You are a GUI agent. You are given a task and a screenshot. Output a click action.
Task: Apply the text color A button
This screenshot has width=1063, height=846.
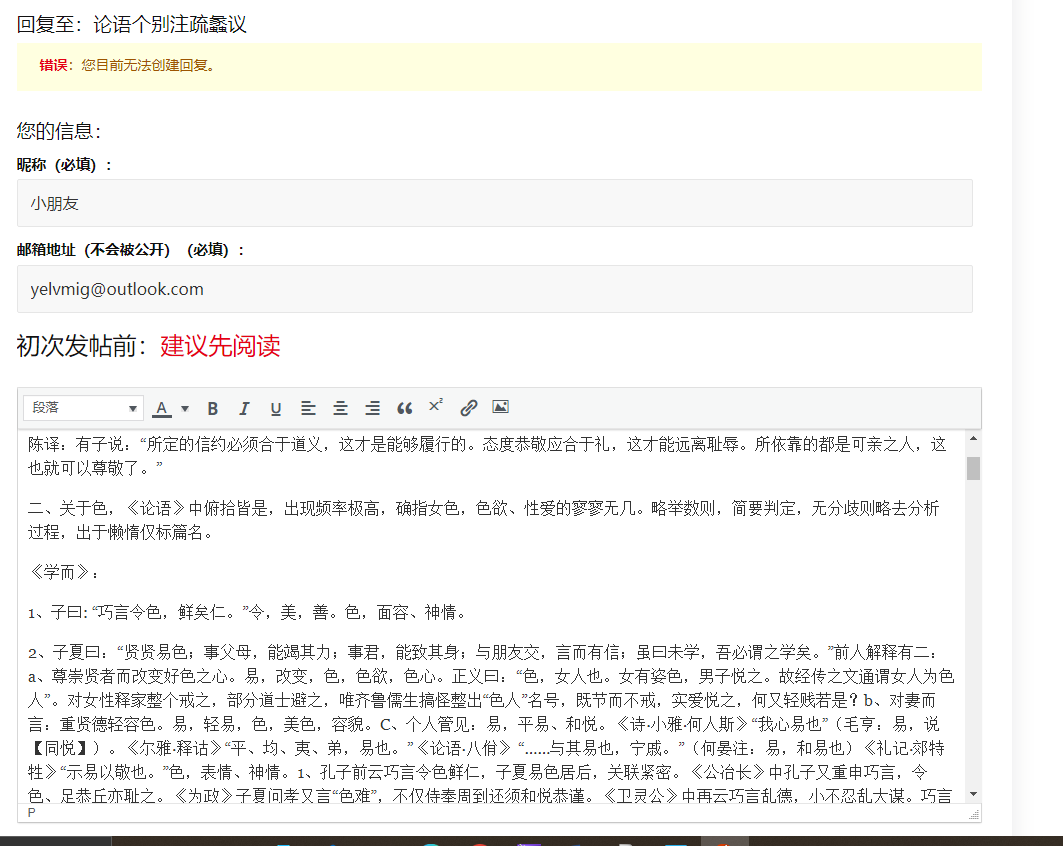(161, 408)
